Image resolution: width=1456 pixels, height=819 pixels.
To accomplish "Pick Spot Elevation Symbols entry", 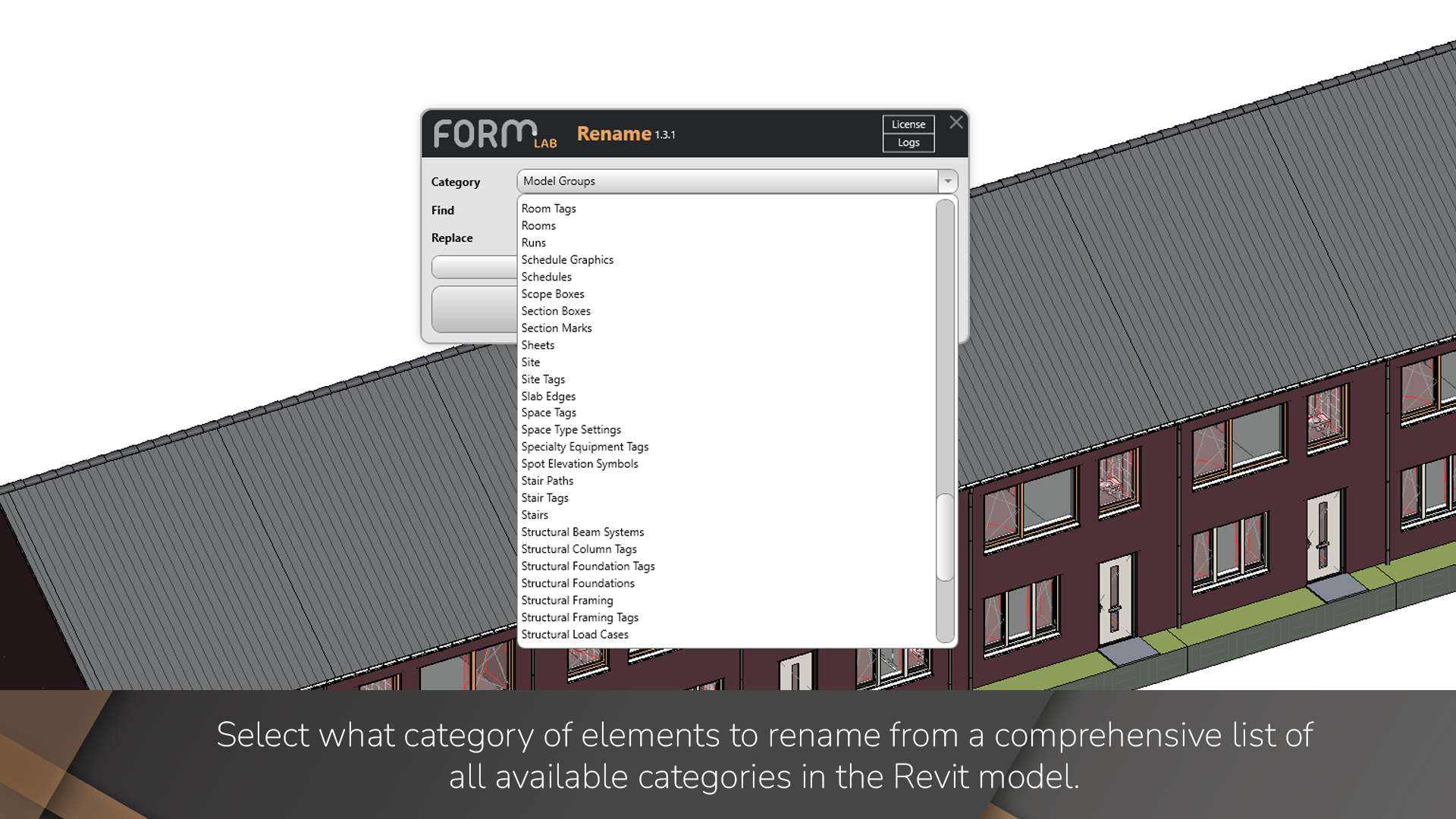I will [x=579, y=464].
